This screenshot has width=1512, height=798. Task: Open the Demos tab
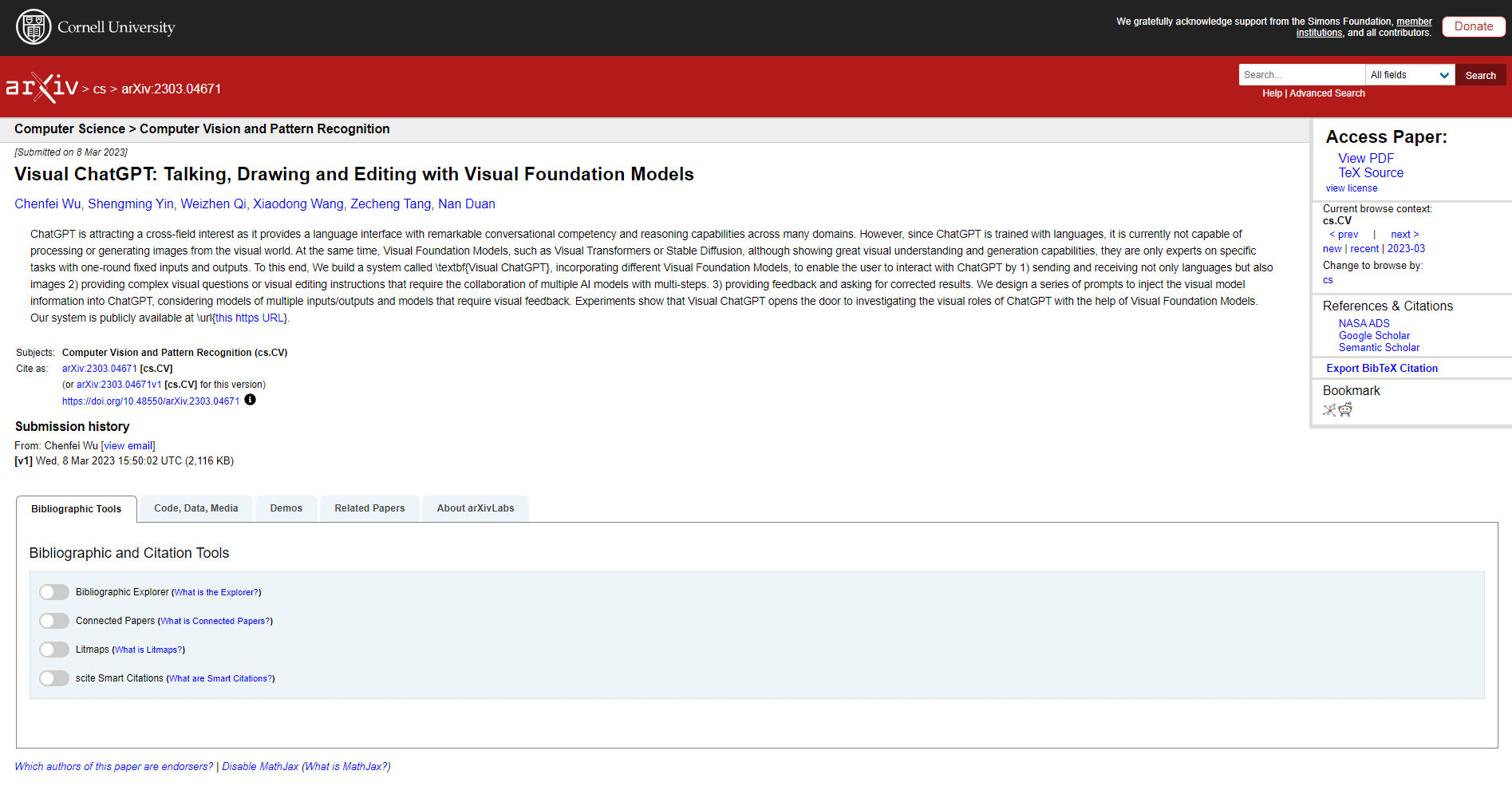coord(286,508)
